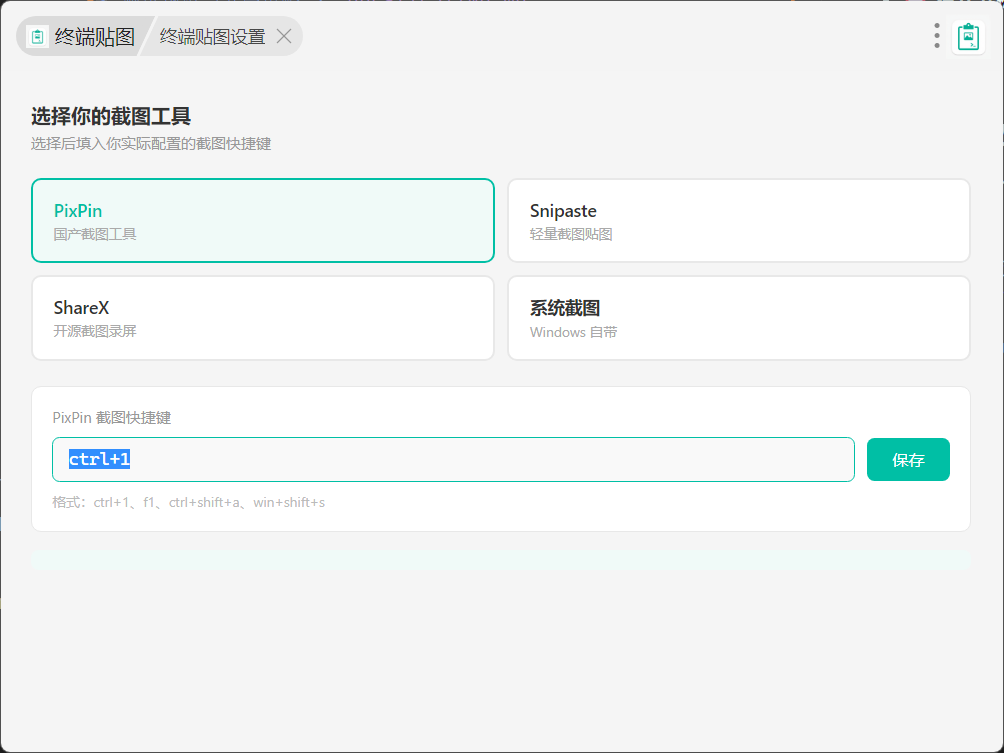This screenshot has width=1004, height=753.
Task: Click into the ctrl+1 shortcut input field
Action: tap(453, 460)
